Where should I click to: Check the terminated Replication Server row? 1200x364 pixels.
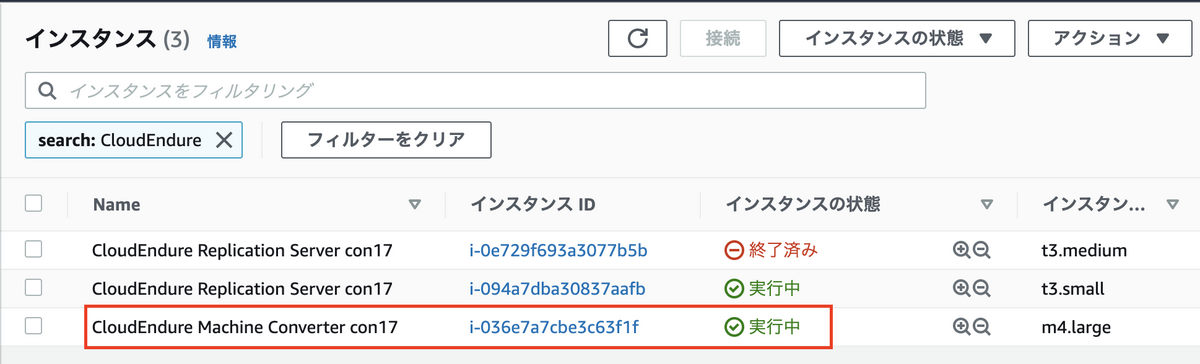coord(34,248)
